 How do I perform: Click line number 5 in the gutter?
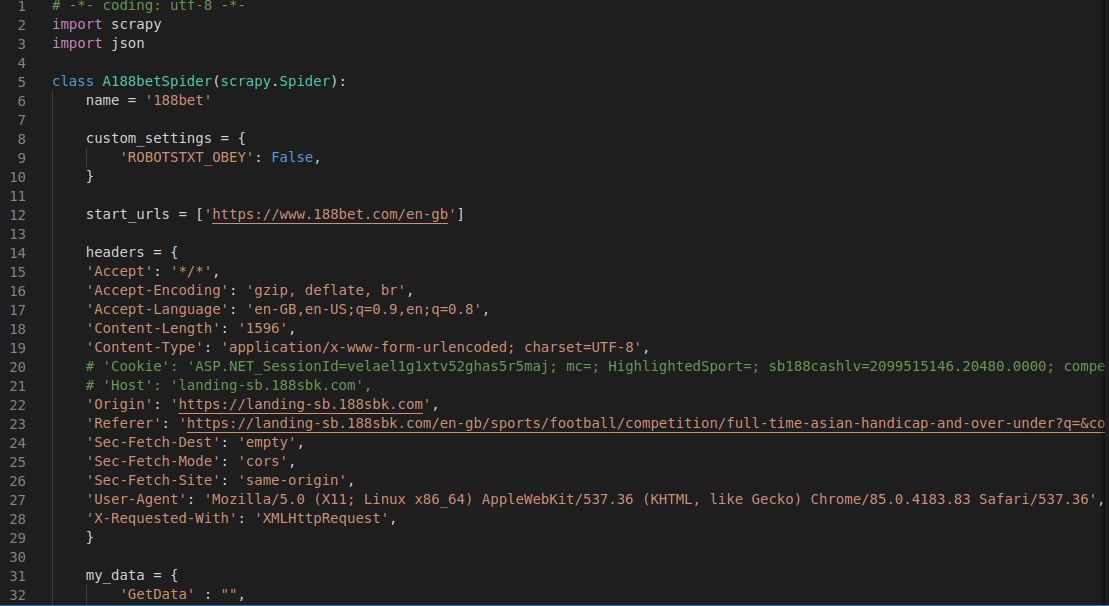click(x=21, y=82)
